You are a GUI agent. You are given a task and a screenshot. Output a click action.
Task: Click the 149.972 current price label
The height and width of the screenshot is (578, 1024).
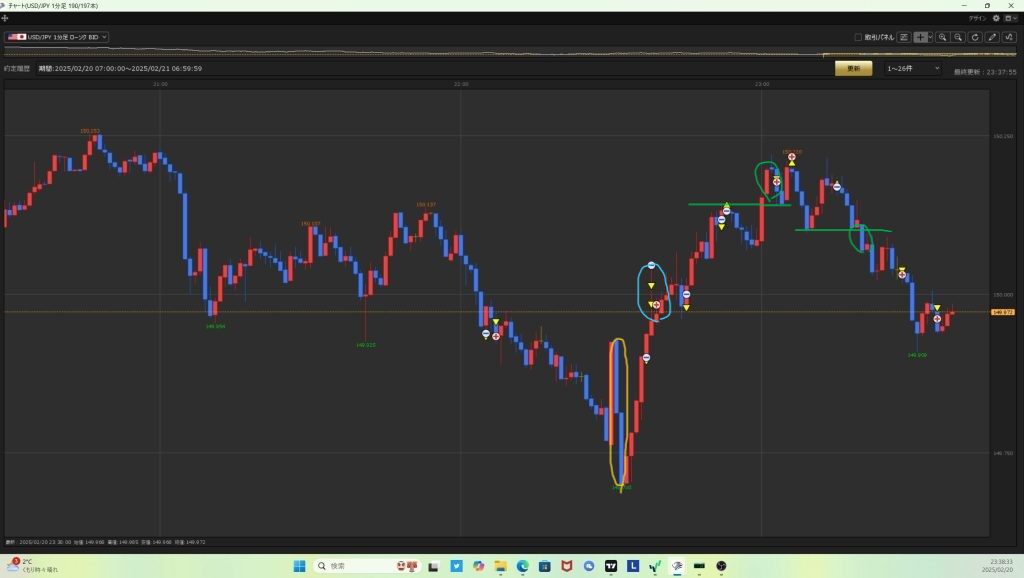pos(1003,312)
